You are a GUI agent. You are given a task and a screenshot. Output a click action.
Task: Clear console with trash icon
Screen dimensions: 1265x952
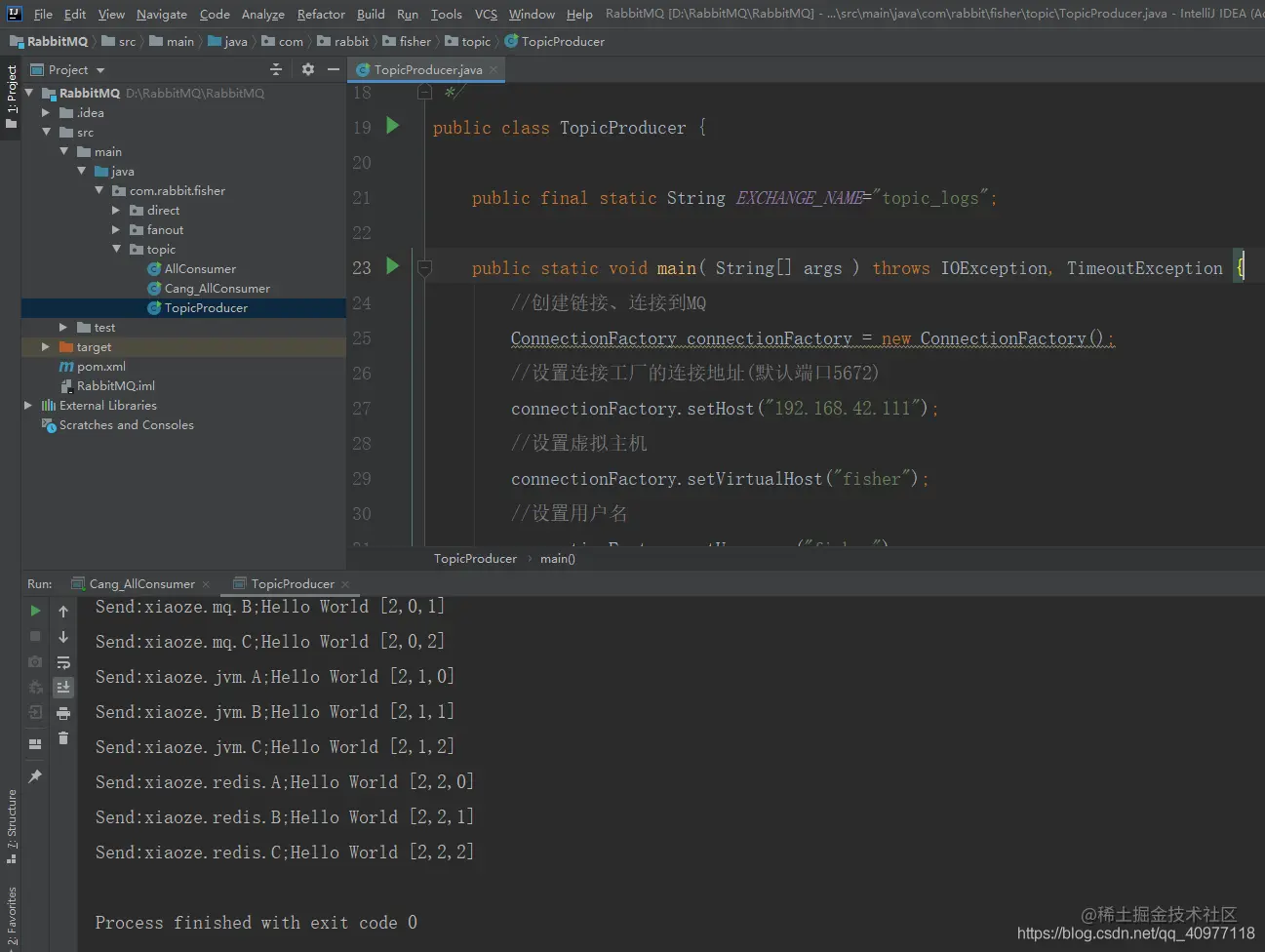(63, 738)
